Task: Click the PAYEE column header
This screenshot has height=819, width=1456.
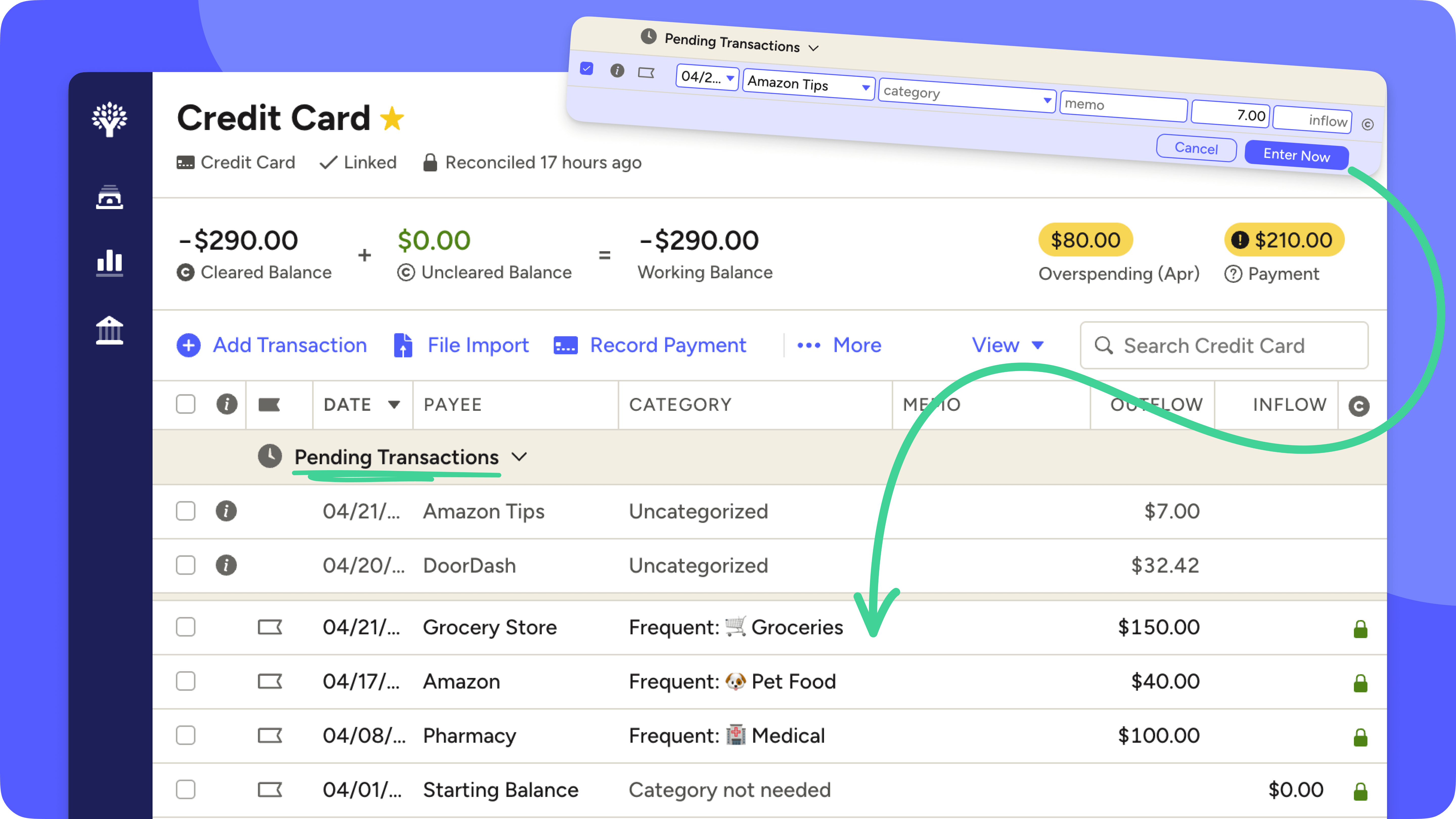Action: click(453, 405)
